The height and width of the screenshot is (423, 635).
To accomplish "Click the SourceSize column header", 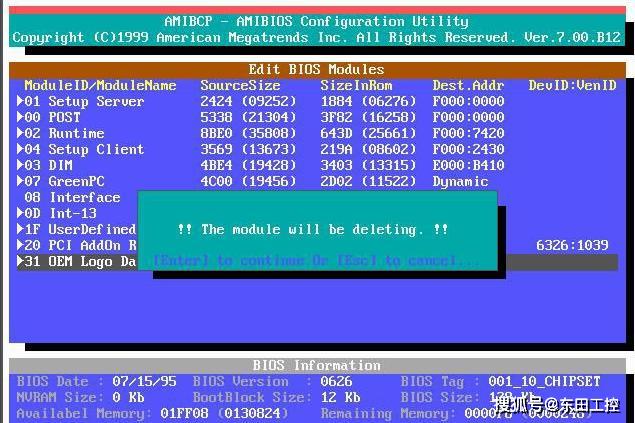I will pos(241,85).
